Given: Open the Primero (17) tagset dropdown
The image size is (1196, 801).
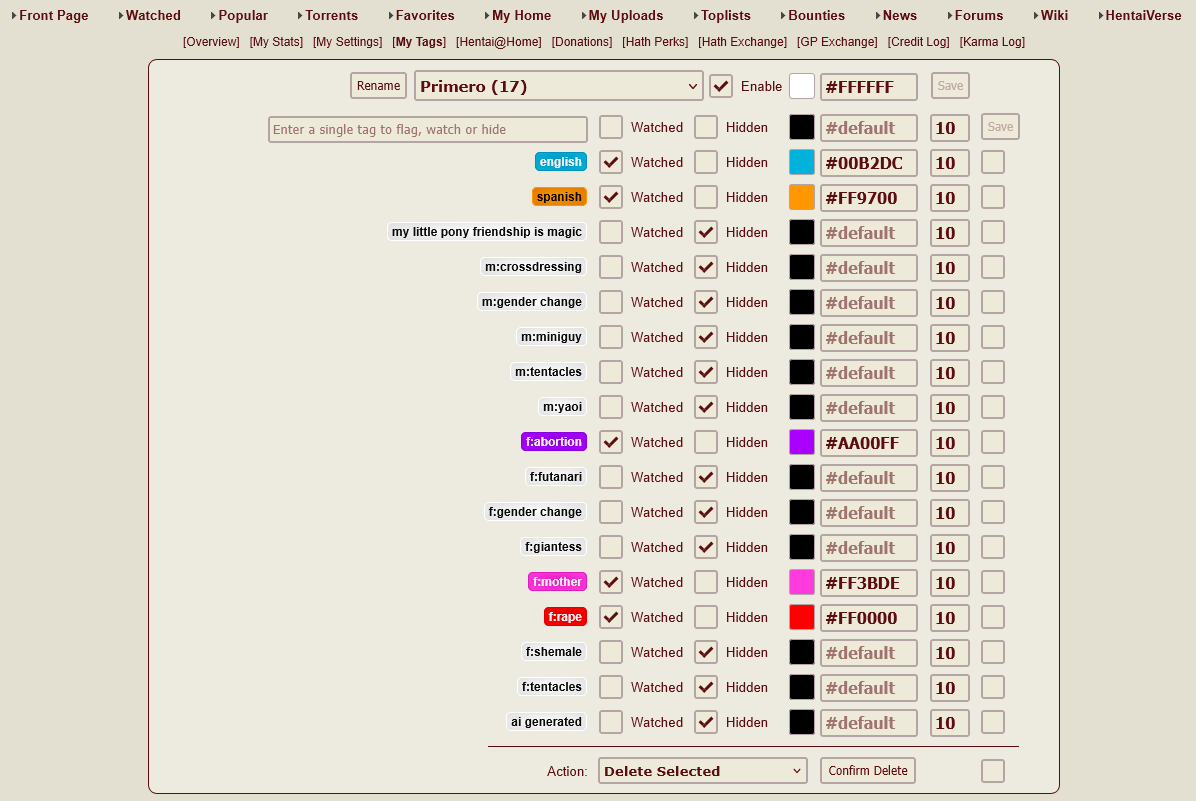Looking at the screenshot, I should 559,86.
